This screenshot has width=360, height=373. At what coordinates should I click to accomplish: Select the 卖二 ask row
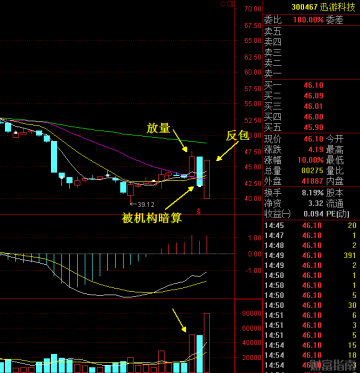(x=311, y=63)
